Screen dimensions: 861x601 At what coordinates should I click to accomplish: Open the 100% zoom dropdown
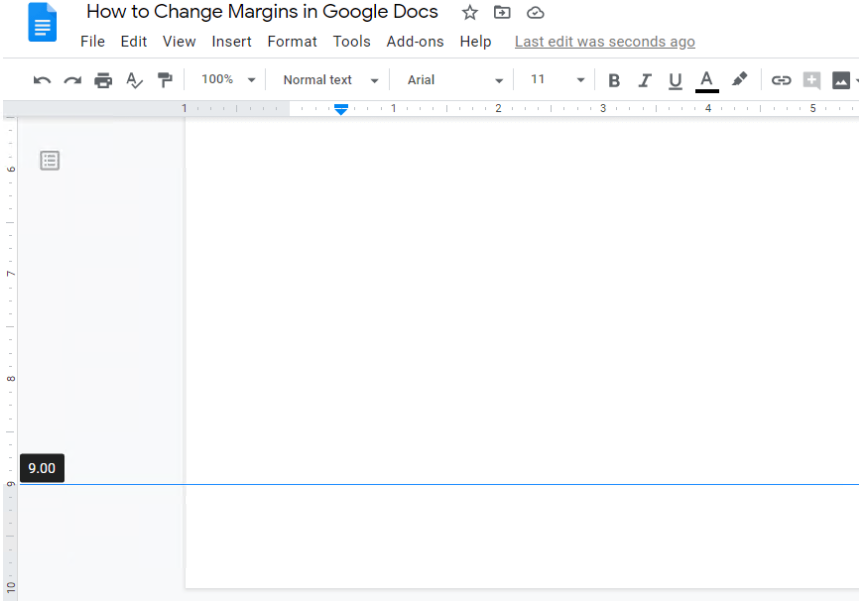[228, 80]
